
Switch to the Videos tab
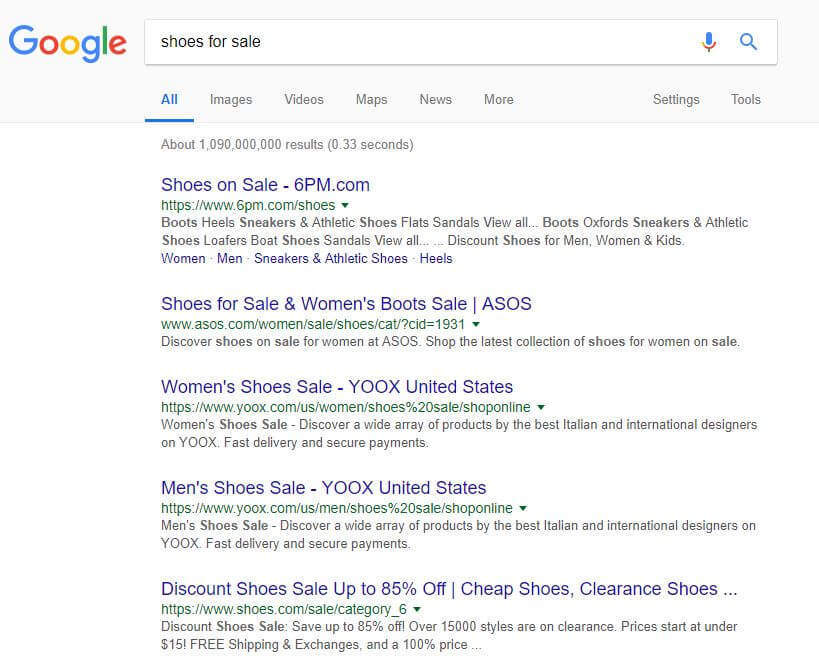pyautogui.click(x=304, y=99)
